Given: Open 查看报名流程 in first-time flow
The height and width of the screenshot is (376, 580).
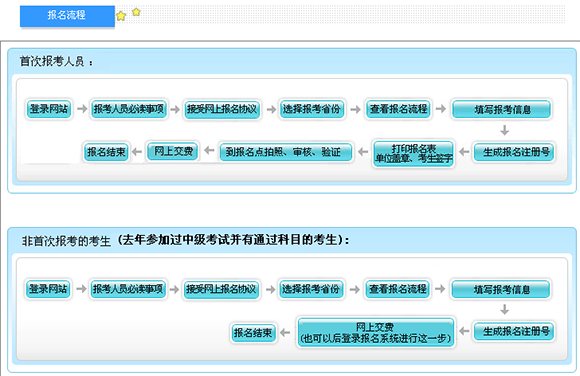Looking at the screenshot, I should coord(399,109).
